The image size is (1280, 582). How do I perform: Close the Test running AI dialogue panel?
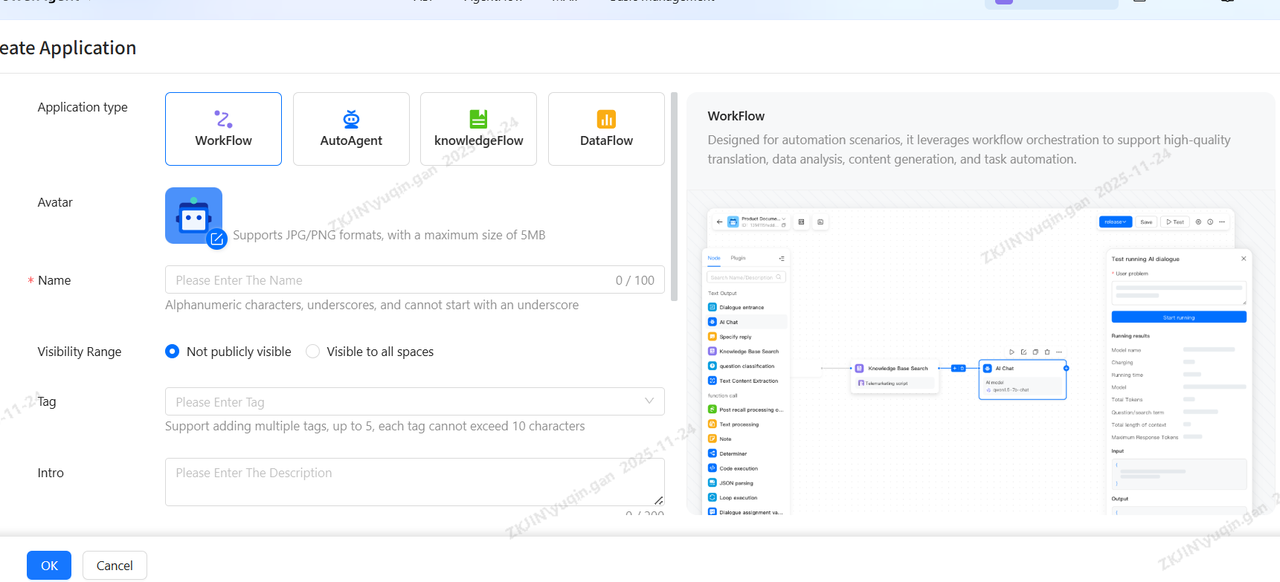pos(1244,259)
